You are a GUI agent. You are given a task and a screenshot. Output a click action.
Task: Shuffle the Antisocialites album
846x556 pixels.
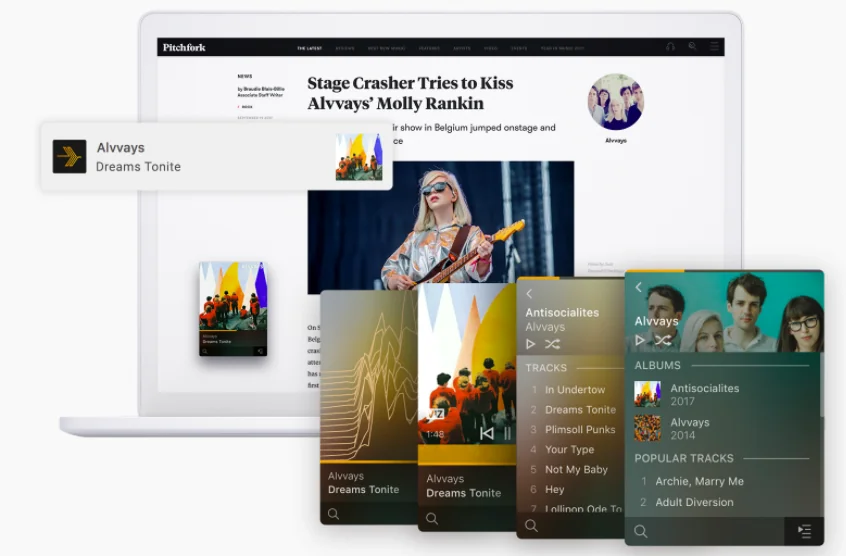[x=552, y=344]
